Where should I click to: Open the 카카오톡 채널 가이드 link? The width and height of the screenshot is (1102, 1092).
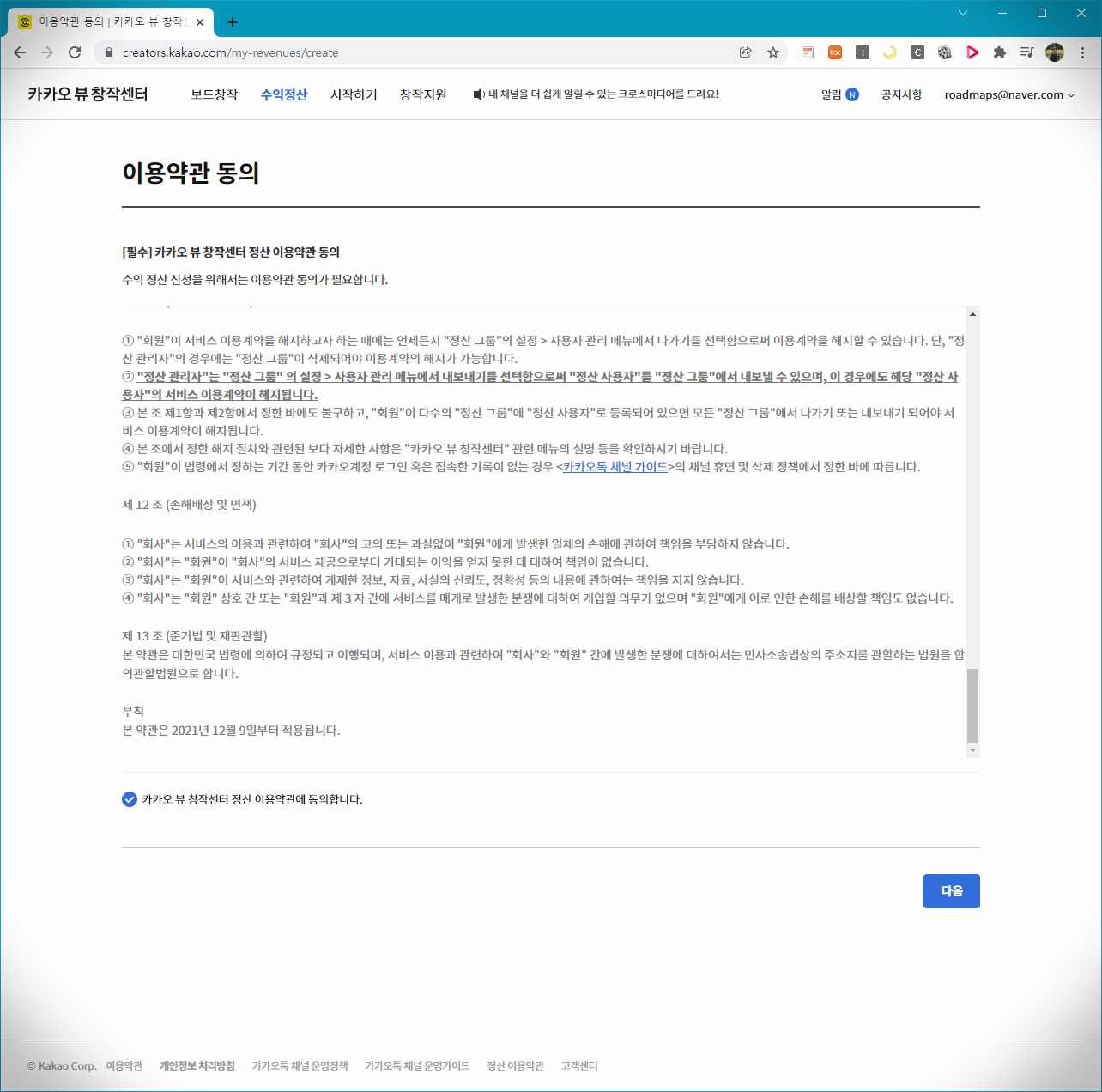pyautogui.click(x=615, y=466)
